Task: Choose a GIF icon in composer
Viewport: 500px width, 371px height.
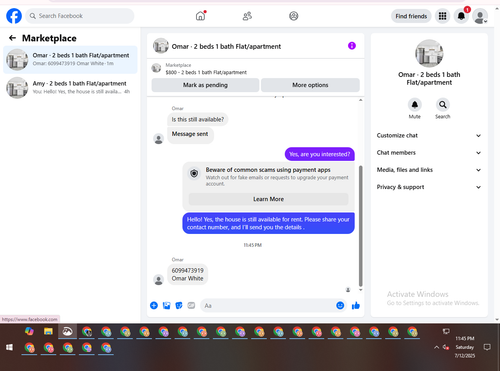Action: (191, 305)
